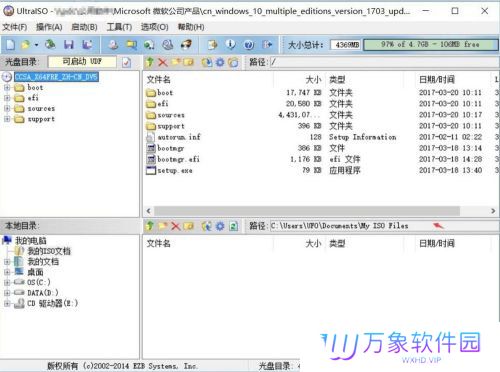The image size is (500, 372).
Task: Click the image 路径 field showing /
Action: (385, 62)
